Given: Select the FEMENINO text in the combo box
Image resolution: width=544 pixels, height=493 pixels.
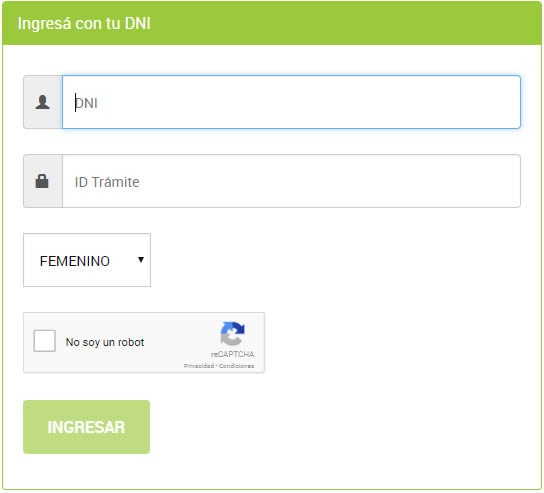Looking at the screenshot, I should pyautogui.click(x=75, y=261).
